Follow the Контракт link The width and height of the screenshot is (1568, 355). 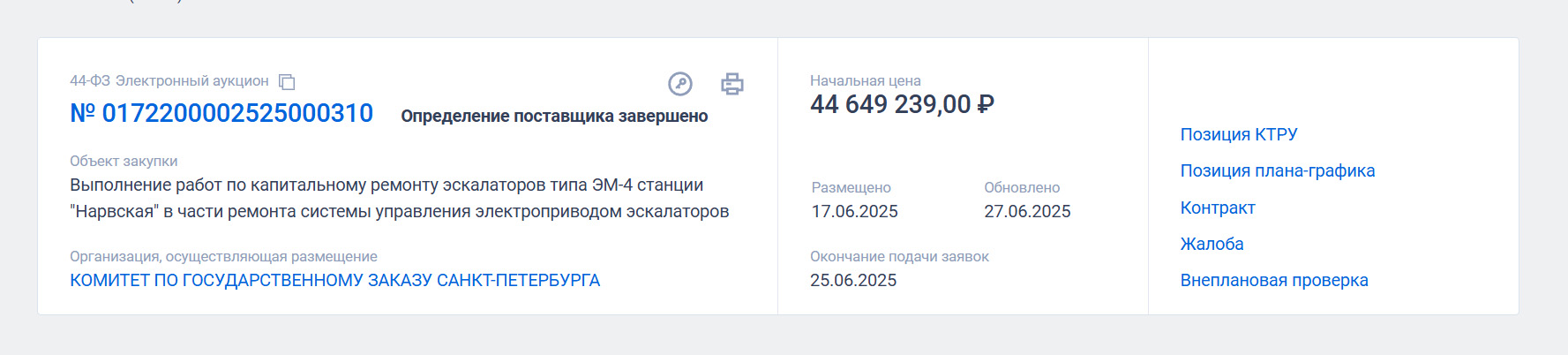[x=1218, y=208]
